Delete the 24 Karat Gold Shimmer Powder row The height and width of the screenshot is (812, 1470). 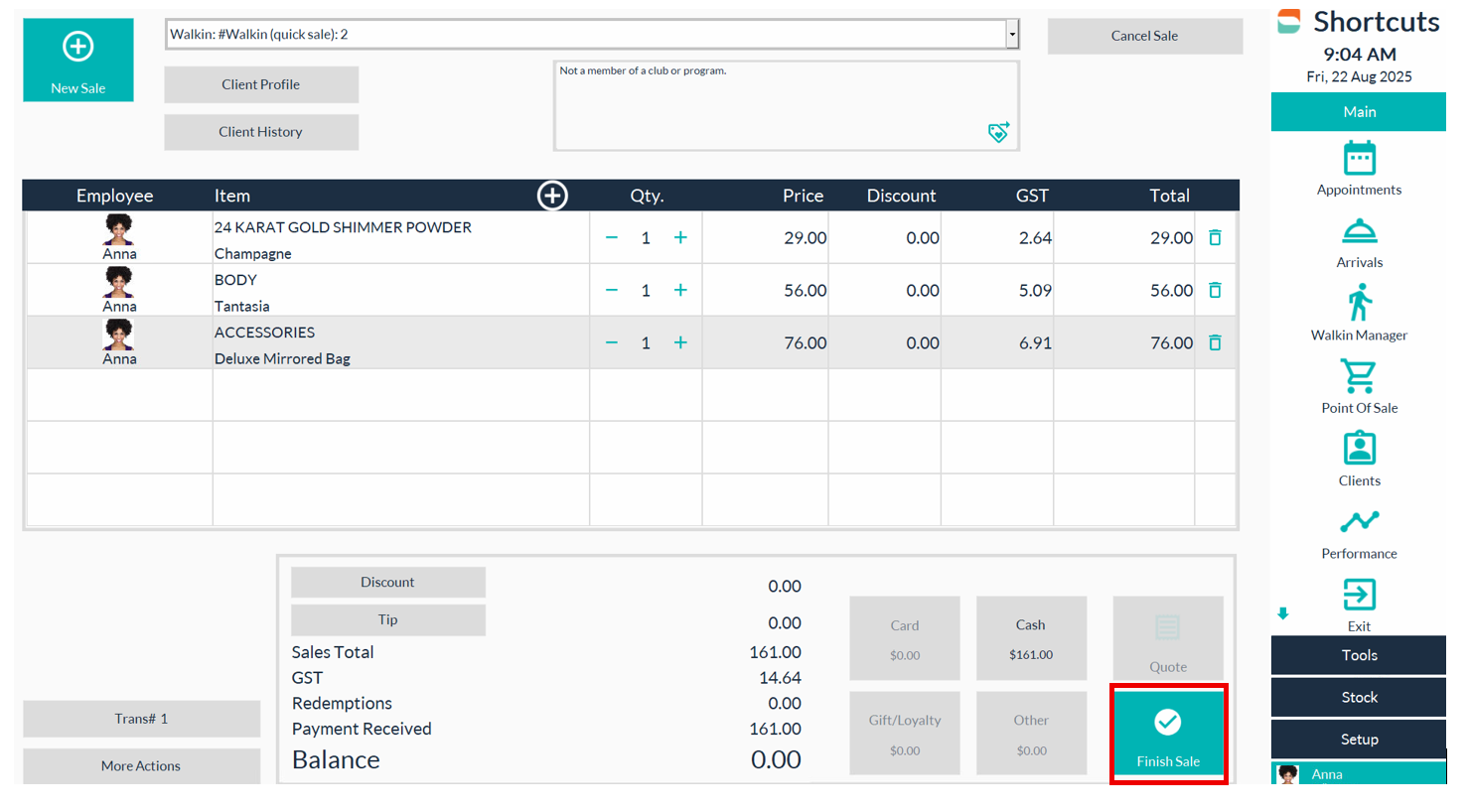(1215, 237)
